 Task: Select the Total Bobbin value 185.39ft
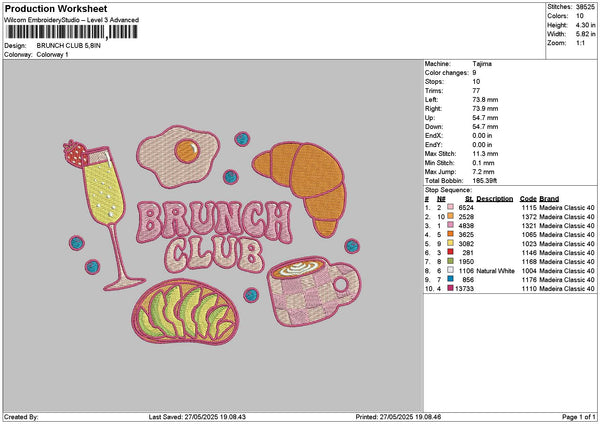pyautogui.click(x=484, y=181)
